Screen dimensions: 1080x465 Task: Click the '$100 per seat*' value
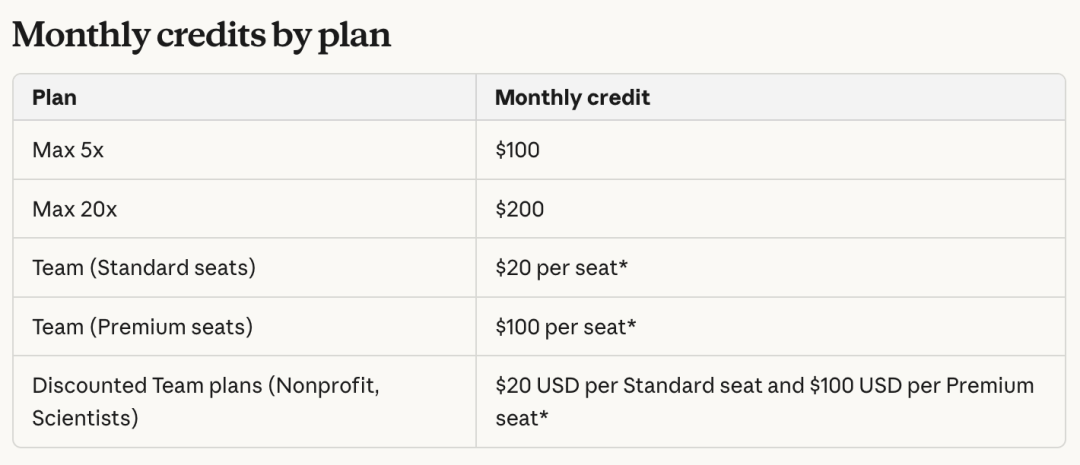pyautogui.click(x=565, y=327)
